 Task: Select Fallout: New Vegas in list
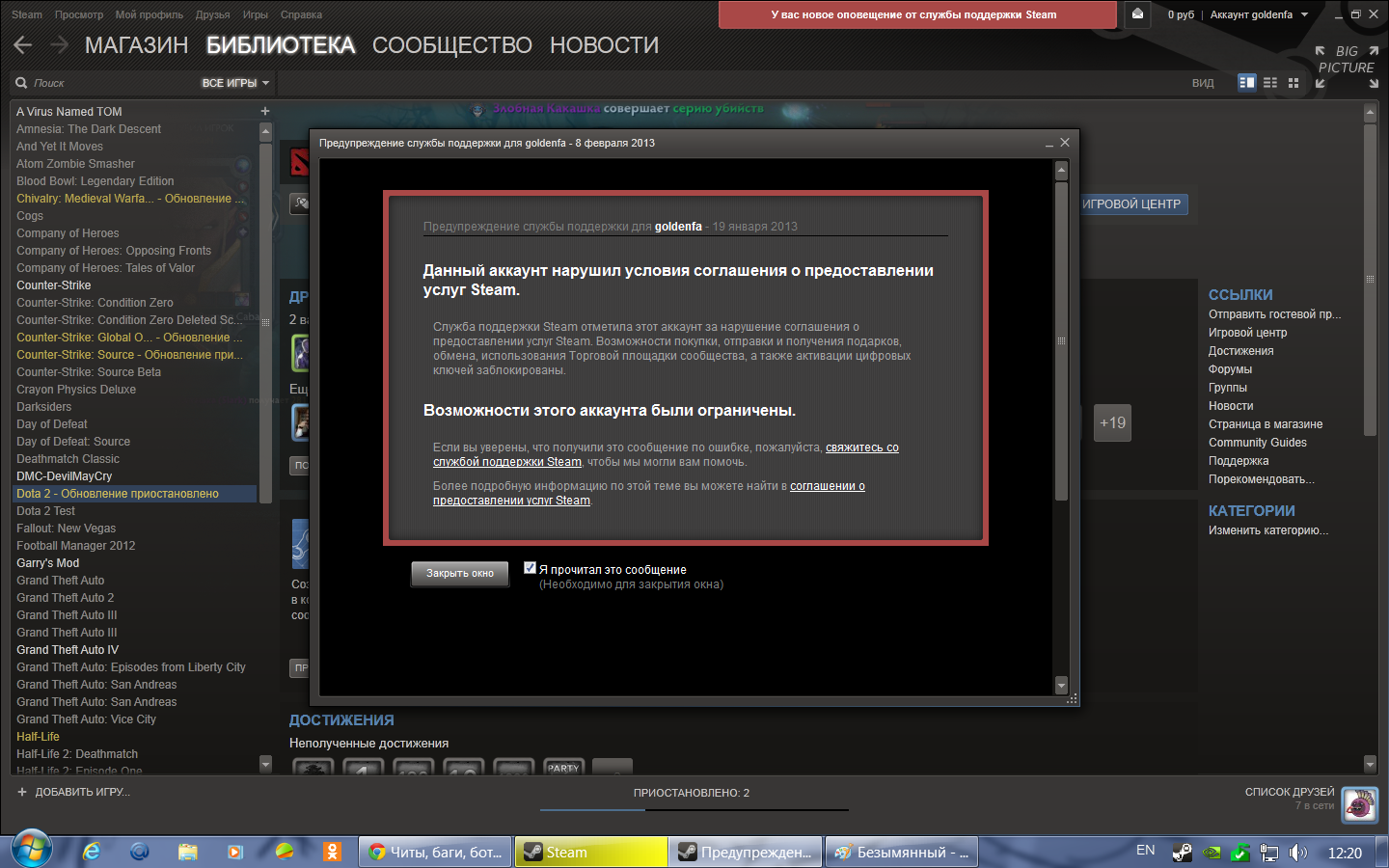click(x=135, y=529)
